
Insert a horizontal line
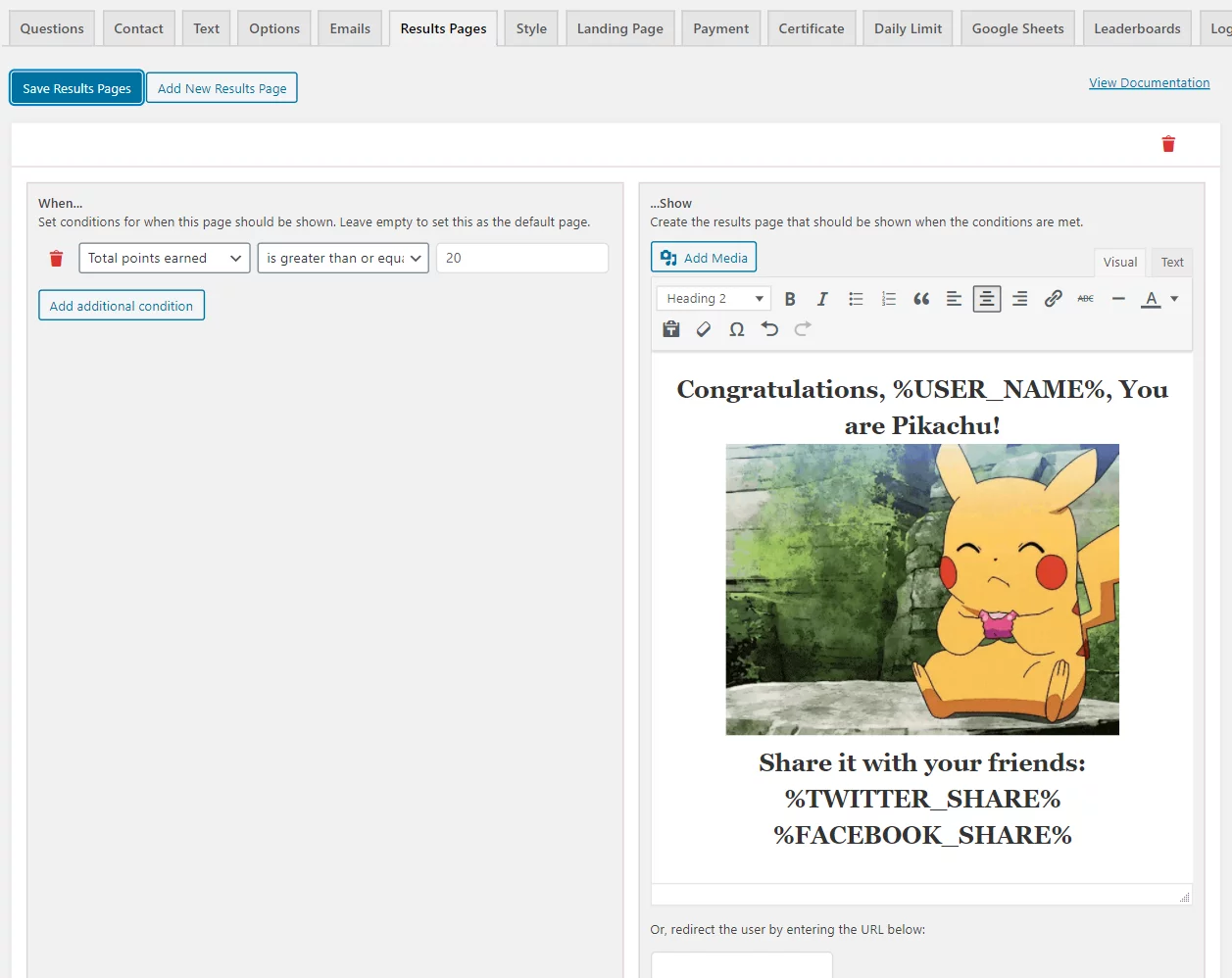pyautogui.click(x=1118, y=298)
